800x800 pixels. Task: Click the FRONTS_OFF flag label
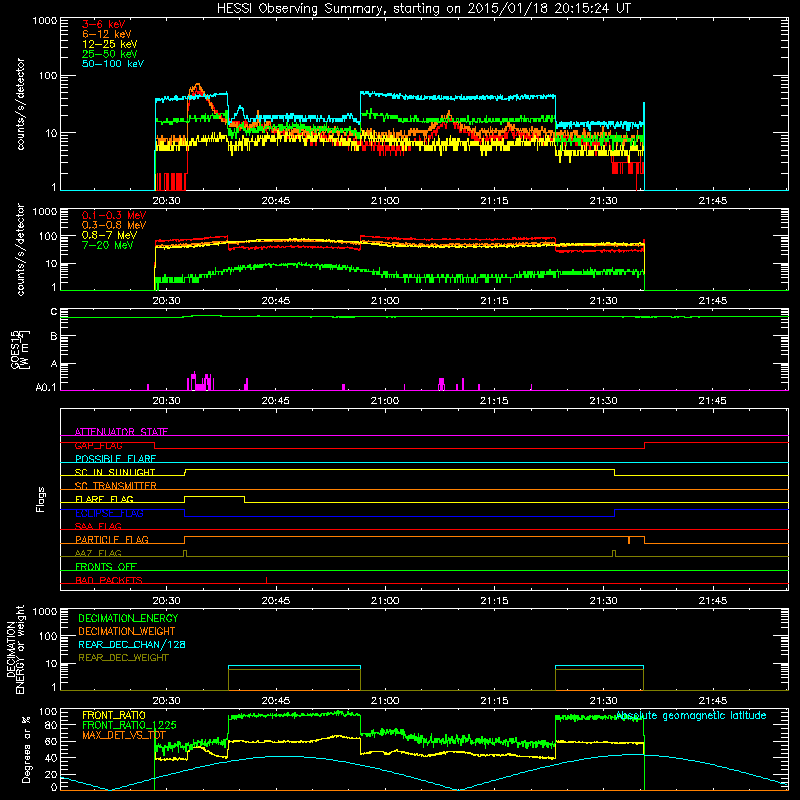click(x=106, y=567)
